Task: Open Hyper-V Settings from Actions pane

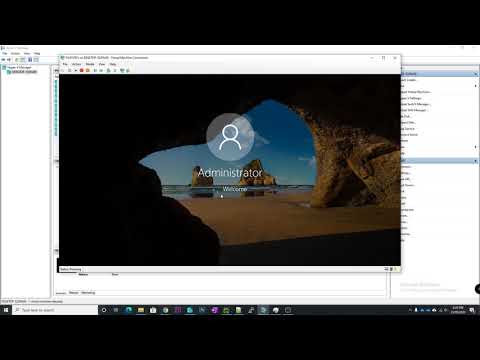Action: (x=411, y=98)
